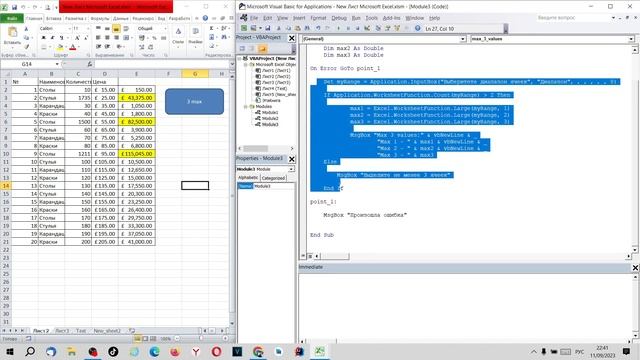The width and height of the screenshot is (640, 360).
Task: Click the blue '3 max' macro button
Action: [x=194, y=101]
